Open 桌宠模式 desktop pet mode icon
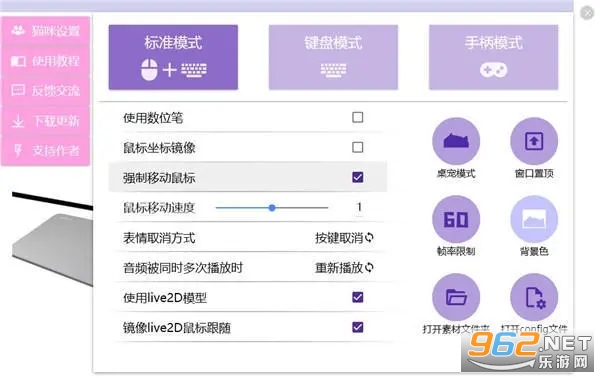 [x=456, y=141]
